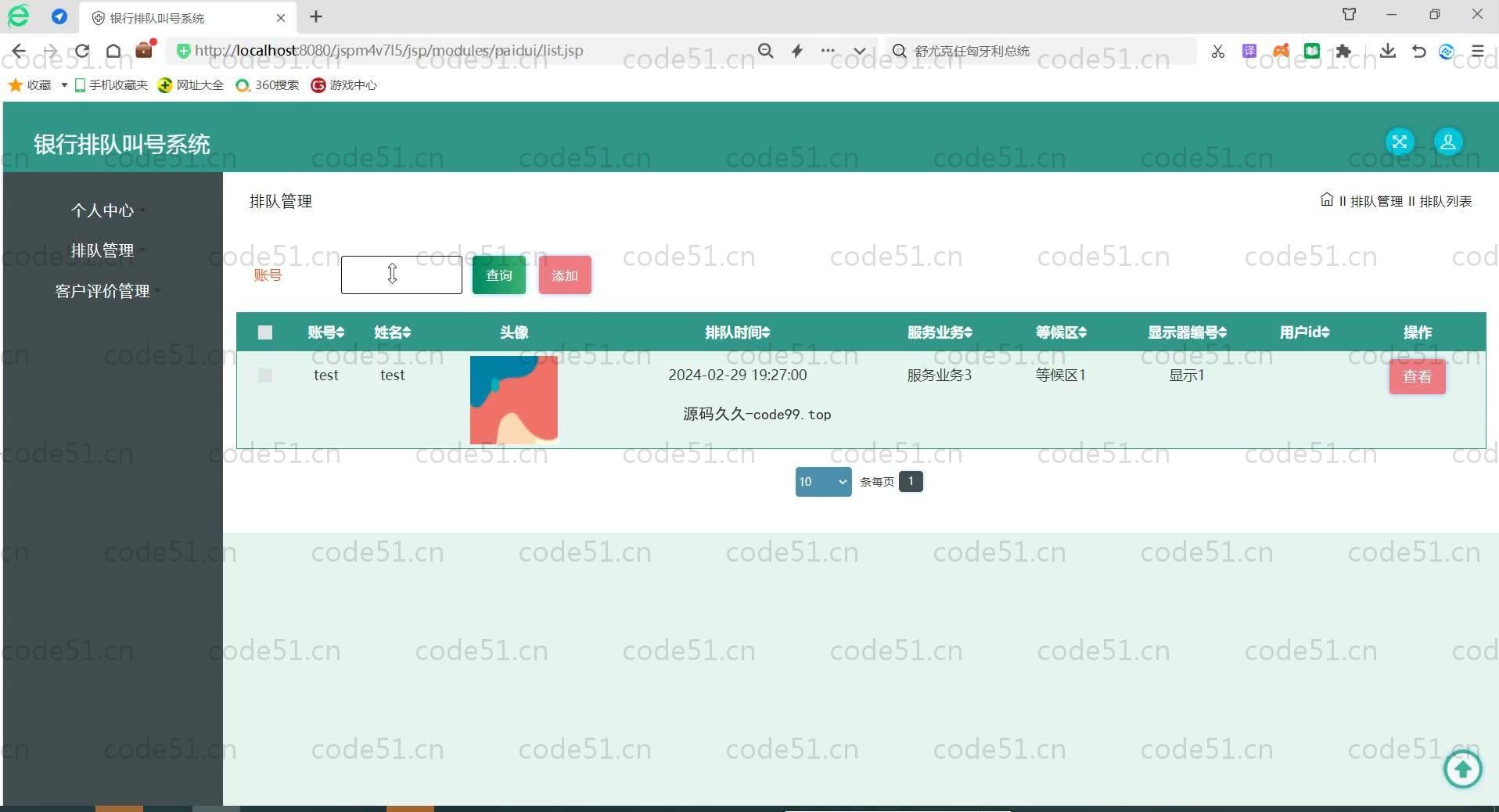Image resolution: width=1499 pixels, height=812 pixels.
Task: Click the scissors screenshot icon
Action: coord(1218,52)
